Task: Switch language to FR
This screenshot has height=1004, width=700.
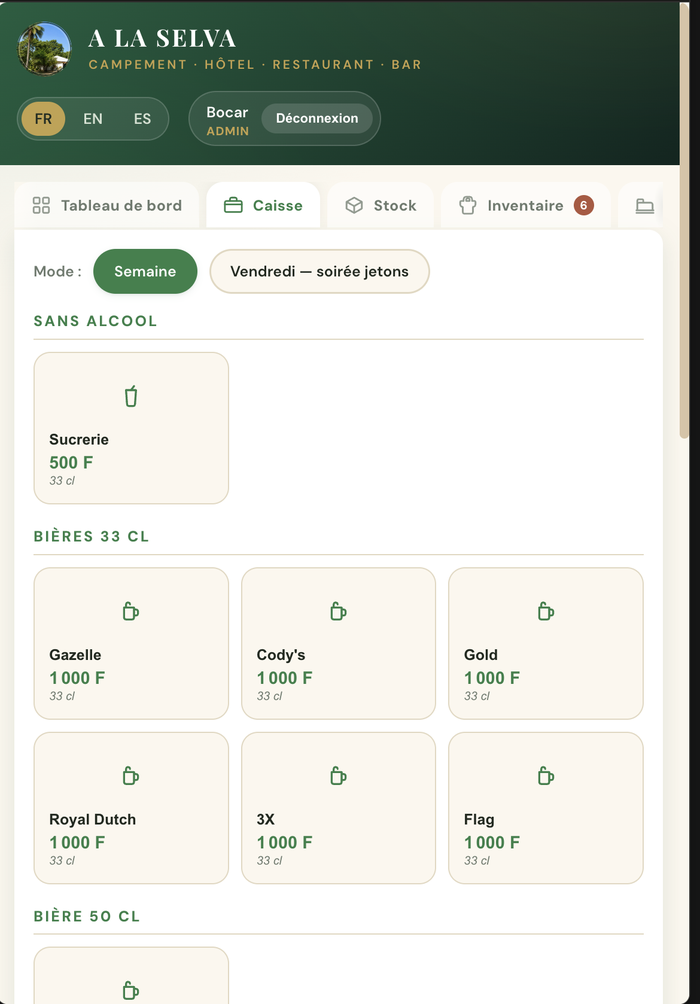Action: [x=43, y=118]
